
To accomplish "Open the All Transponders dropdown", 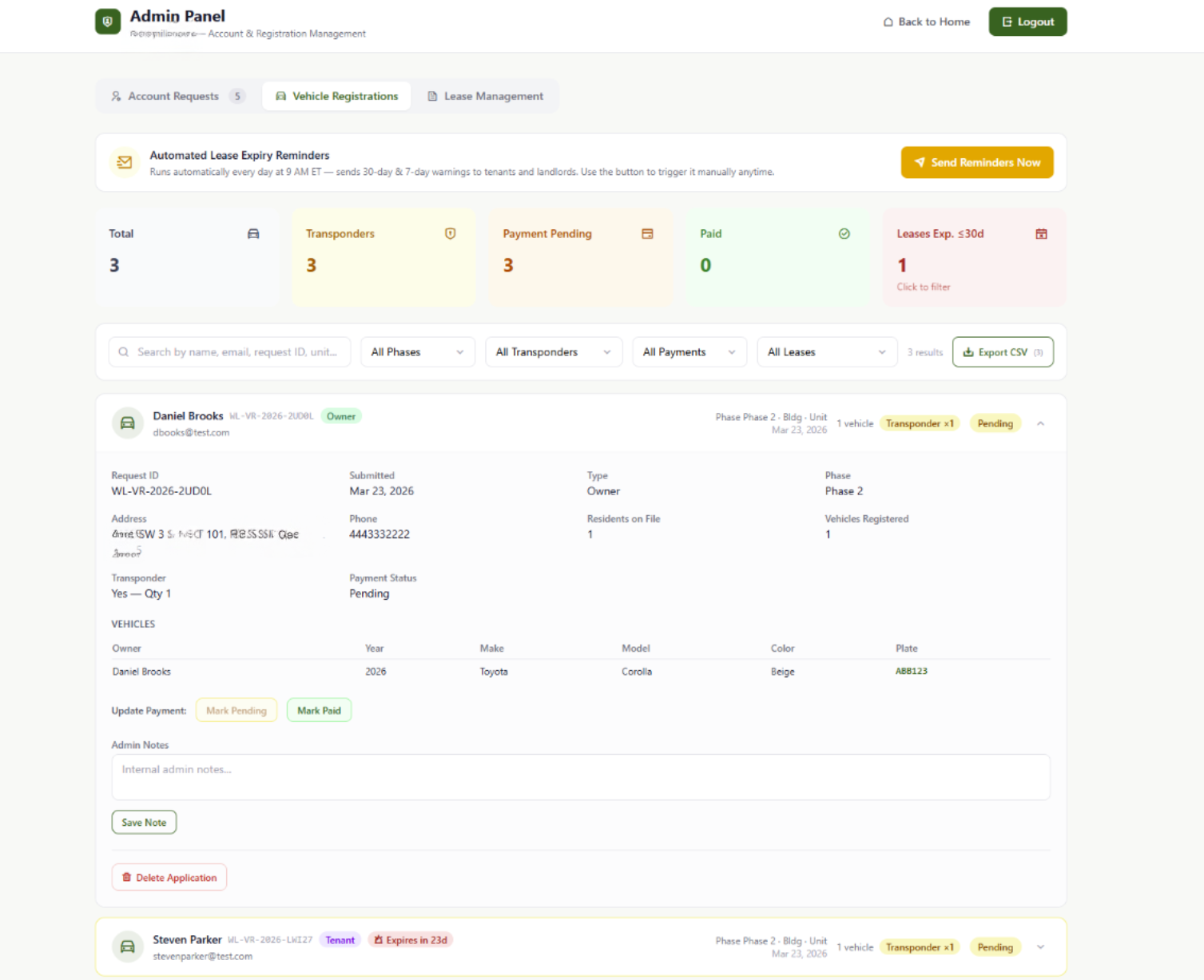I will click(x=553, y=352).
